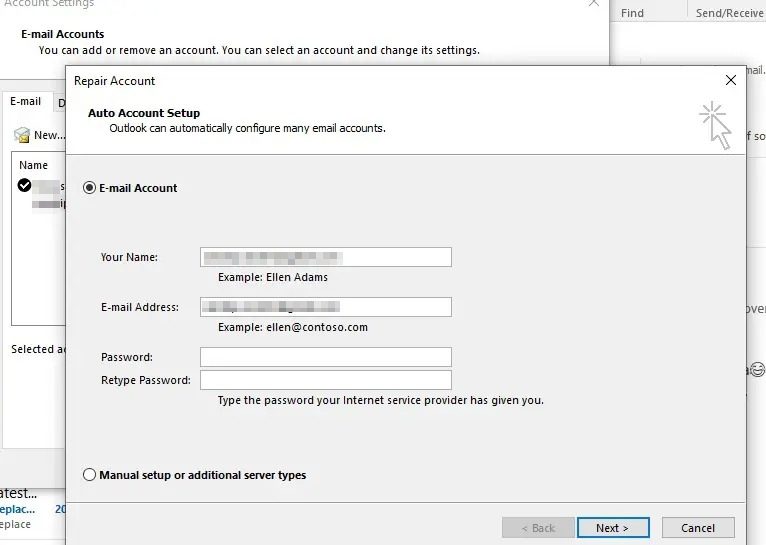This screenshot has height=545, width=766.
Task: Click into the E-mail Address field
Action: click(x=325, y=307)
